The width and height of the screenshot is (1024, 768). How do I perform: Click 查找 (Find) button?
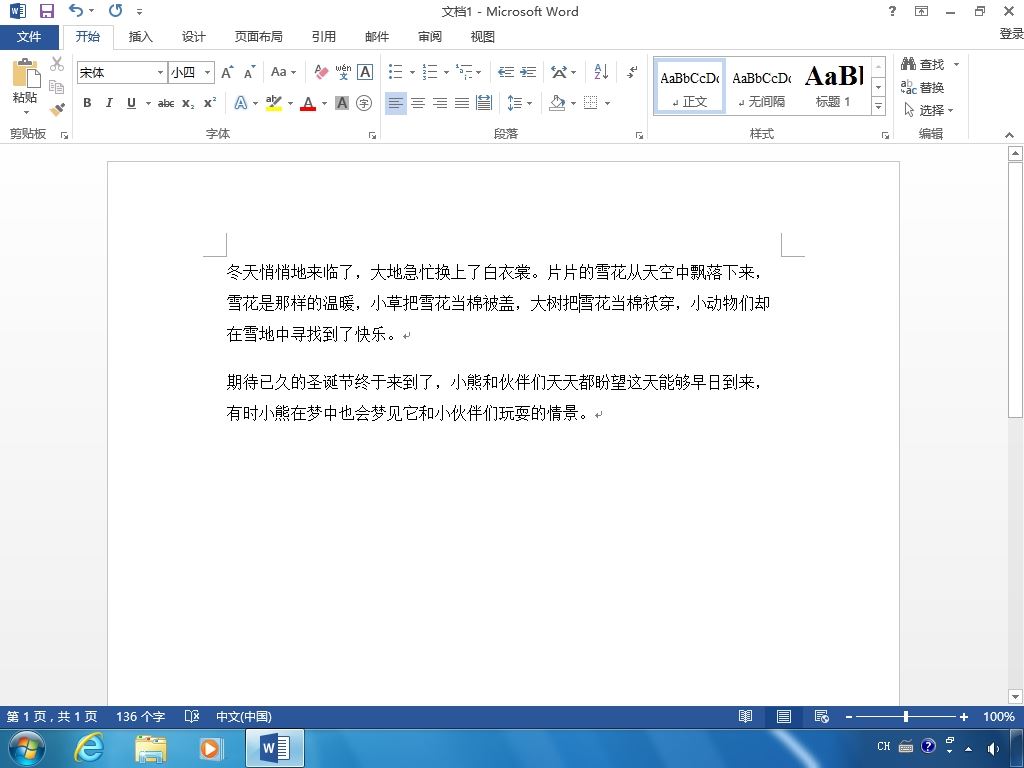click(x=923, y=64)
